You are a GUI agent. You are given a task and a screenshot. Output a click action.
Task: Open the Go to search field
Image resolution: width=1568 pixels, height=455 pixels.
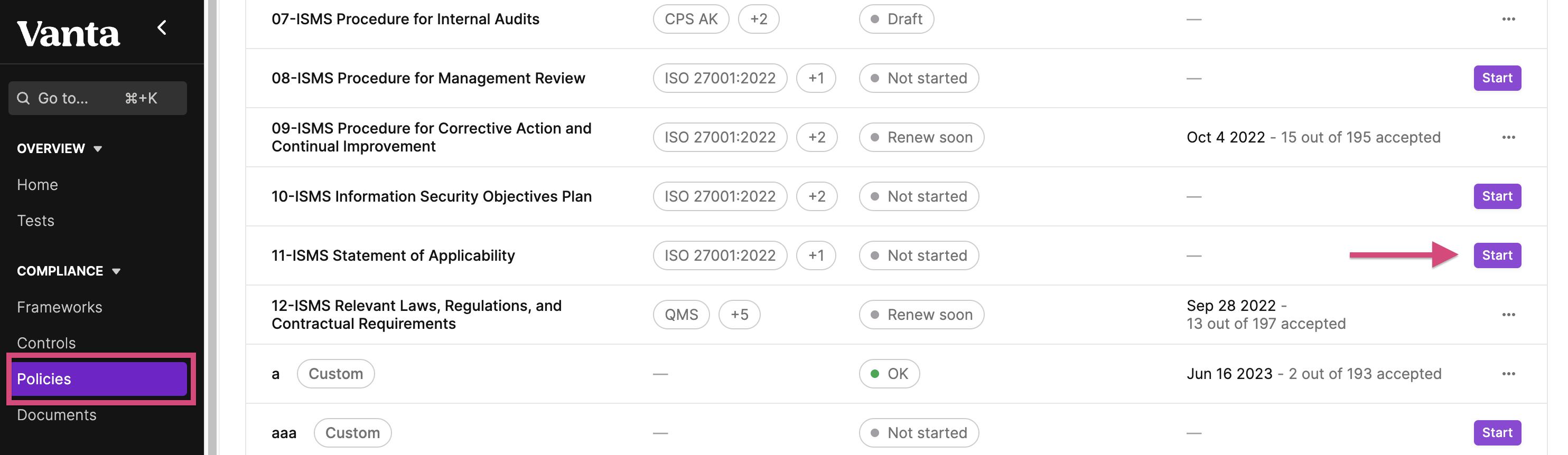coord(97,98)
